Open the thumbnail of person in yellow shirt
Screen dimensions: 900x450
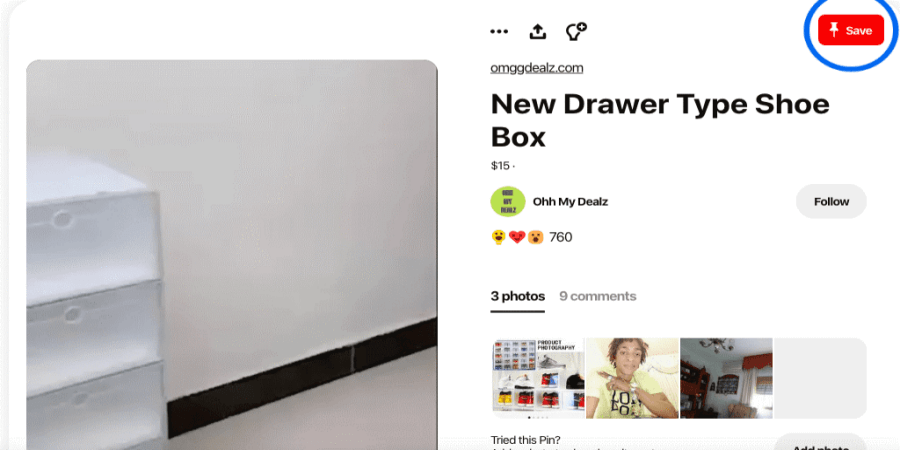click(x=632, y=378)
